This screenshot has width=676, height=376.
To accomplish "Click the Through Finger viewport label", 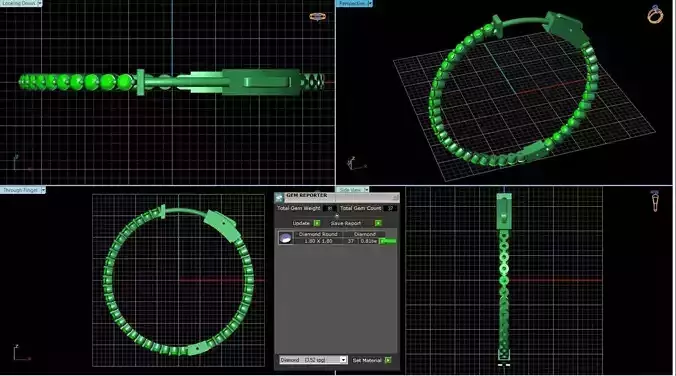I will click(20, 190).
